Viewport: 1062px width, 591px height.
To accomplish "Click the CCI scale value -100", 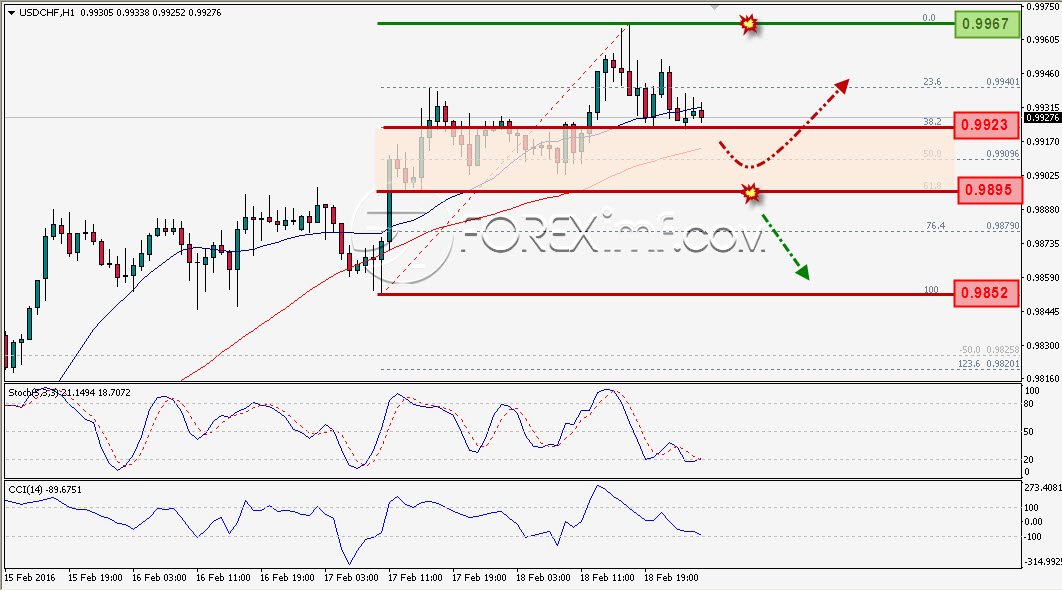I will pyautogui.click(x=1032, y=537).
